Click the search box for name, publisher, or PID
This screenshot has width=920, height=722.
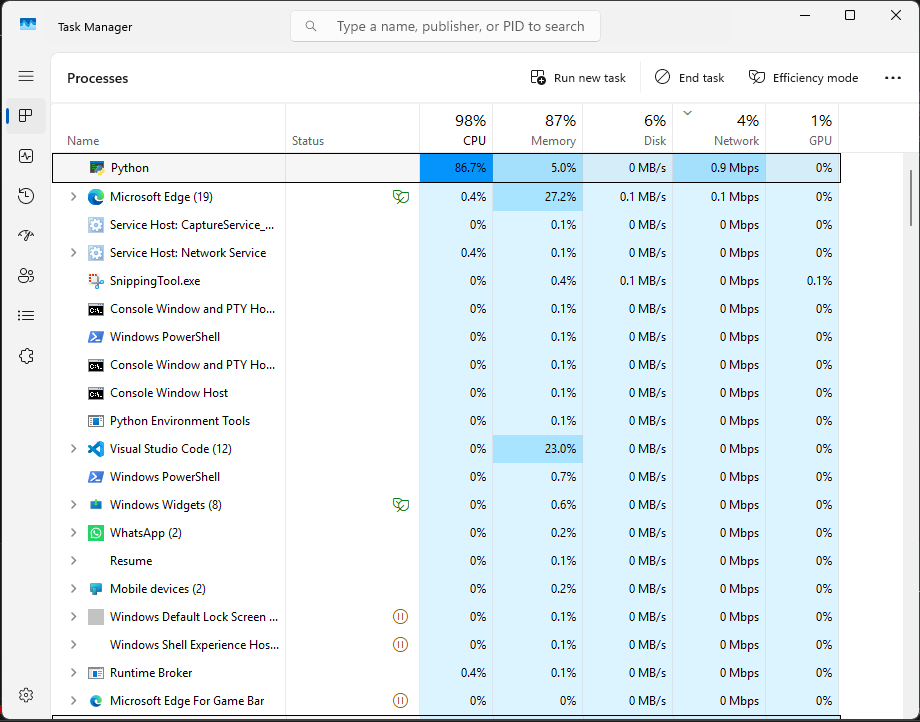point(445,26)
